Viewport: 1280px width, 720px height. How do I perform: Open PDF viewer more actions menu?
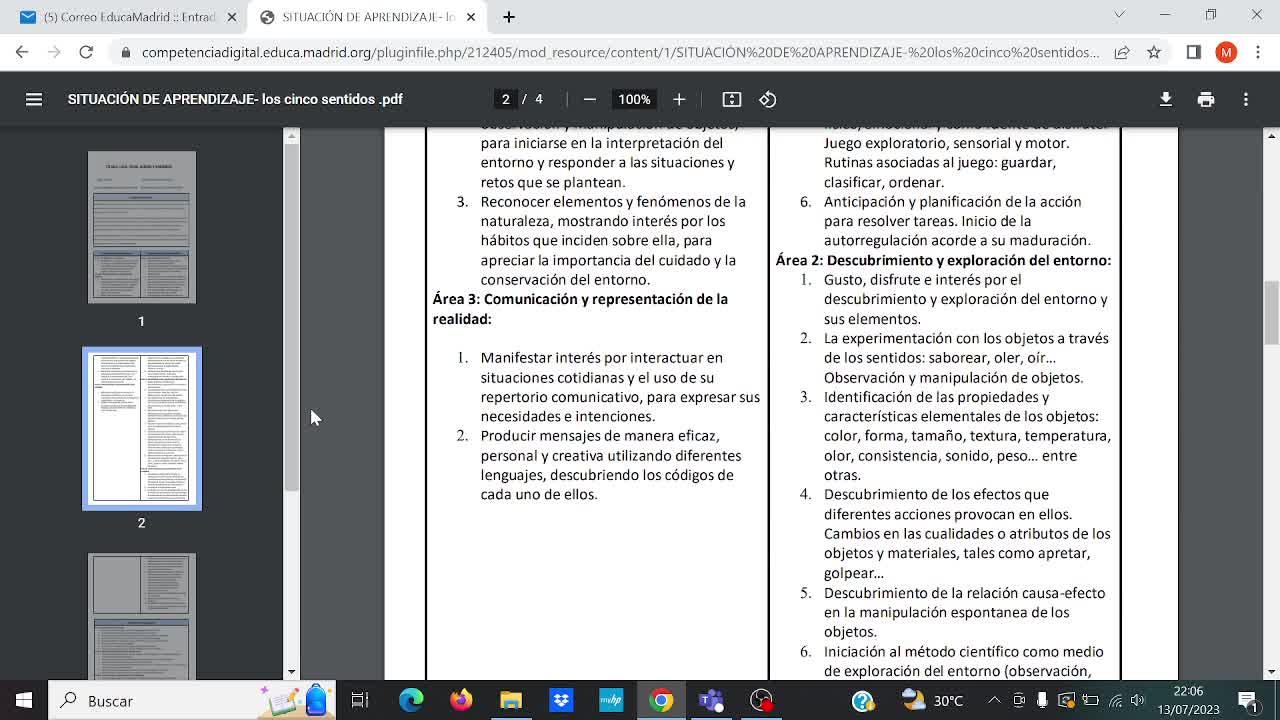[x=1246, y=99]
